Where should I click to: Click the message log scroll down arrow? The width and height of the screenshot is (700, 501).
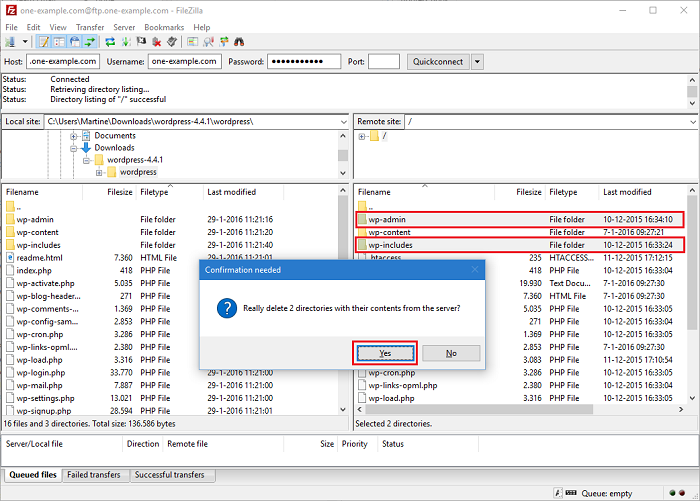(692, 103)
